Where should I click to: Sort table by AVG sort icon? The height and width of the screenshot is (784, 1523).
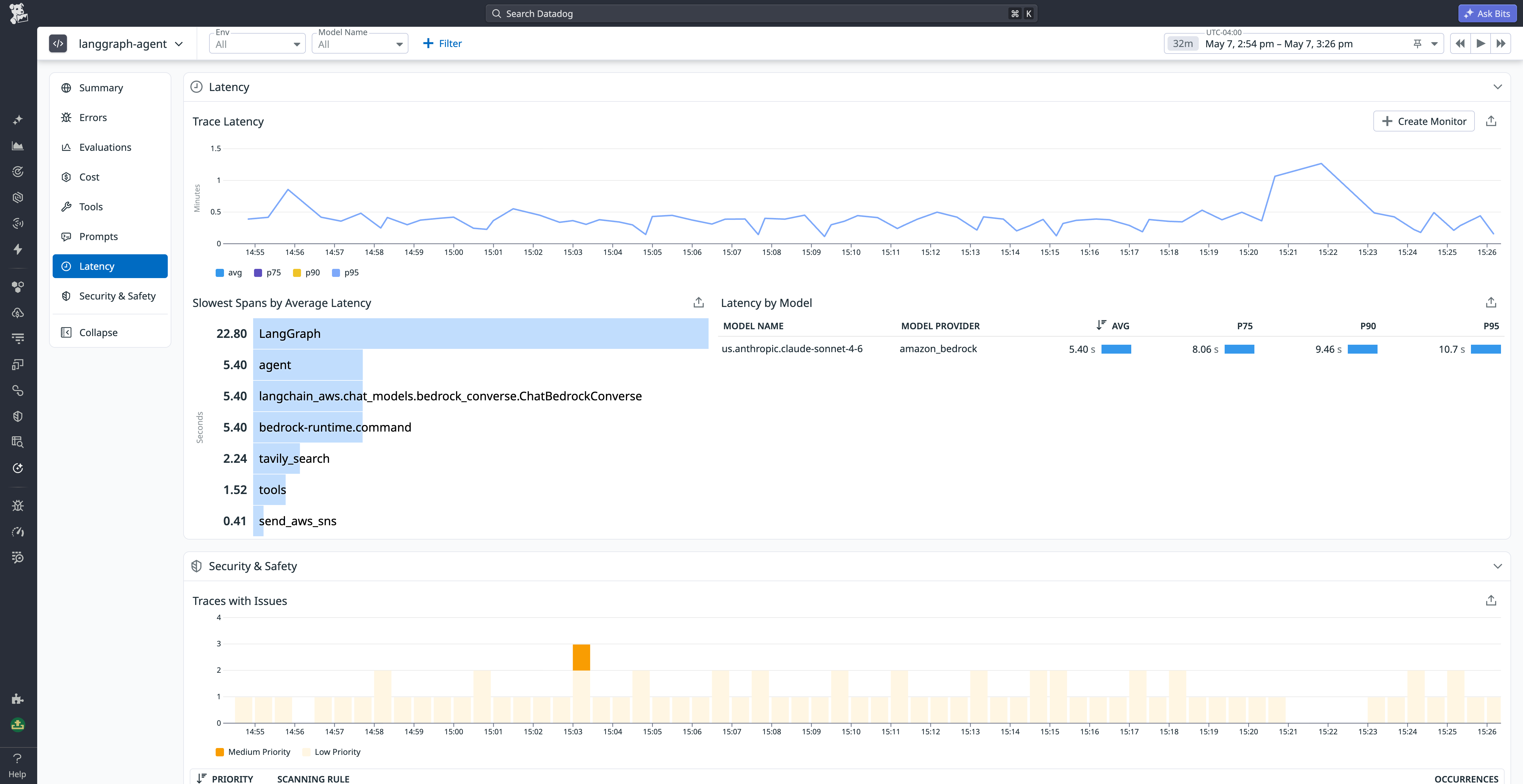click(x=1101, y=325)
